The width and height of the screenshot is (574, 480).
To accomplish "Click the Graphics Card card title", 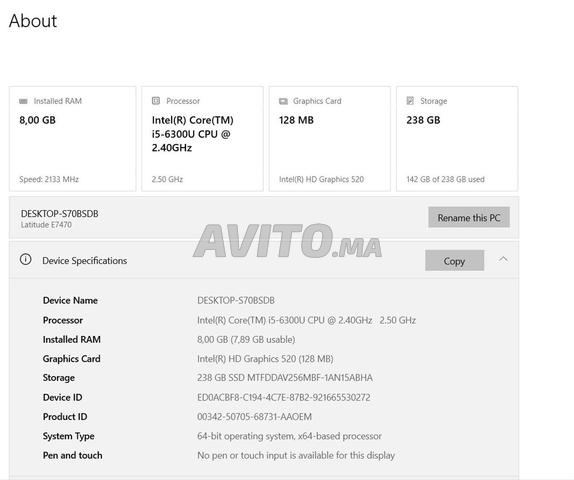I will pyautogui.click(x=317, y=101).
